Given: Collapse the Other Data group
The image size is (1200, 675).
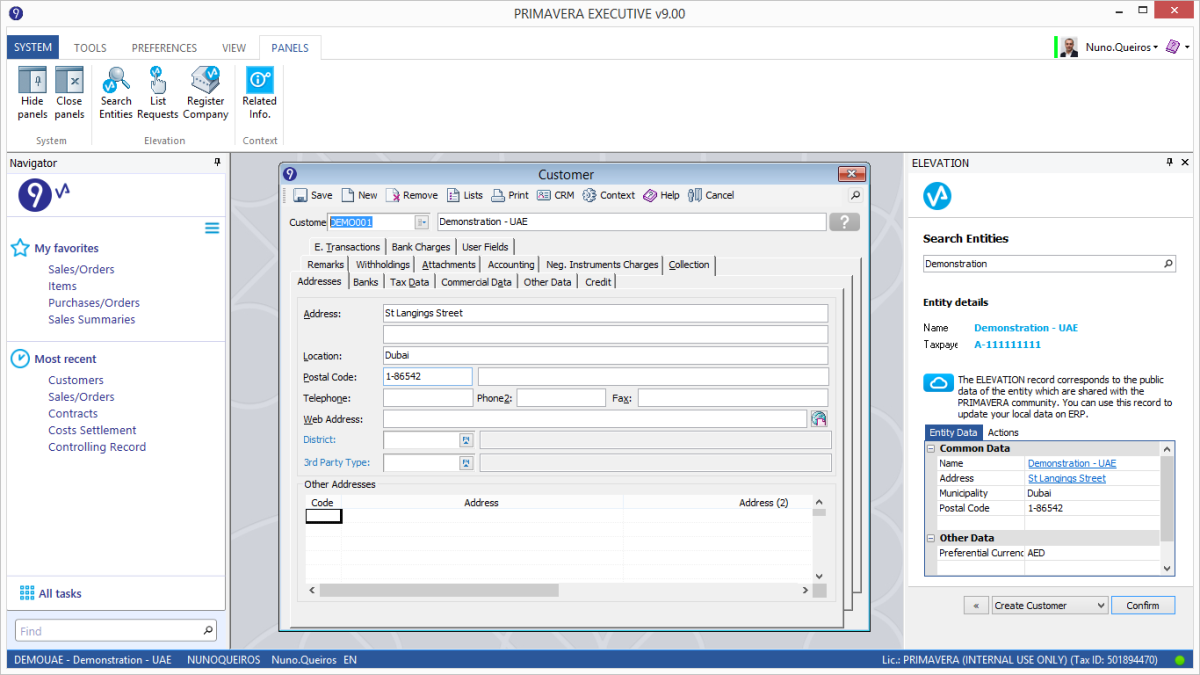Looking at the screenshot, I should [932, 538].
